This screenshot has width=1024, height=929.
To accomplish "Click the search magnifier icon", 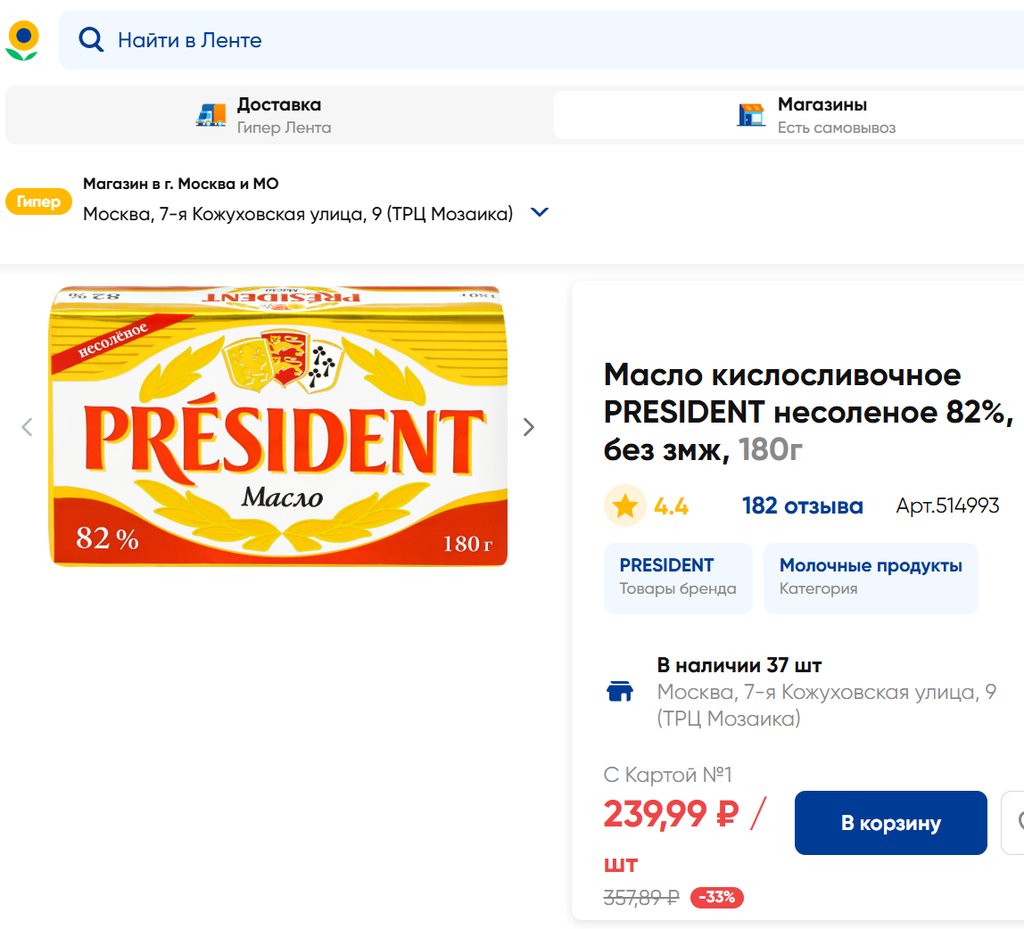I will (x=91, y=40).
